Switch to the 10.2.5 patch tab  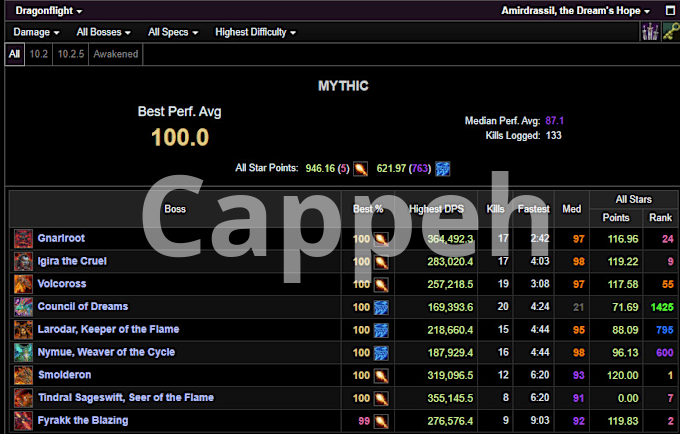(70, 54)
